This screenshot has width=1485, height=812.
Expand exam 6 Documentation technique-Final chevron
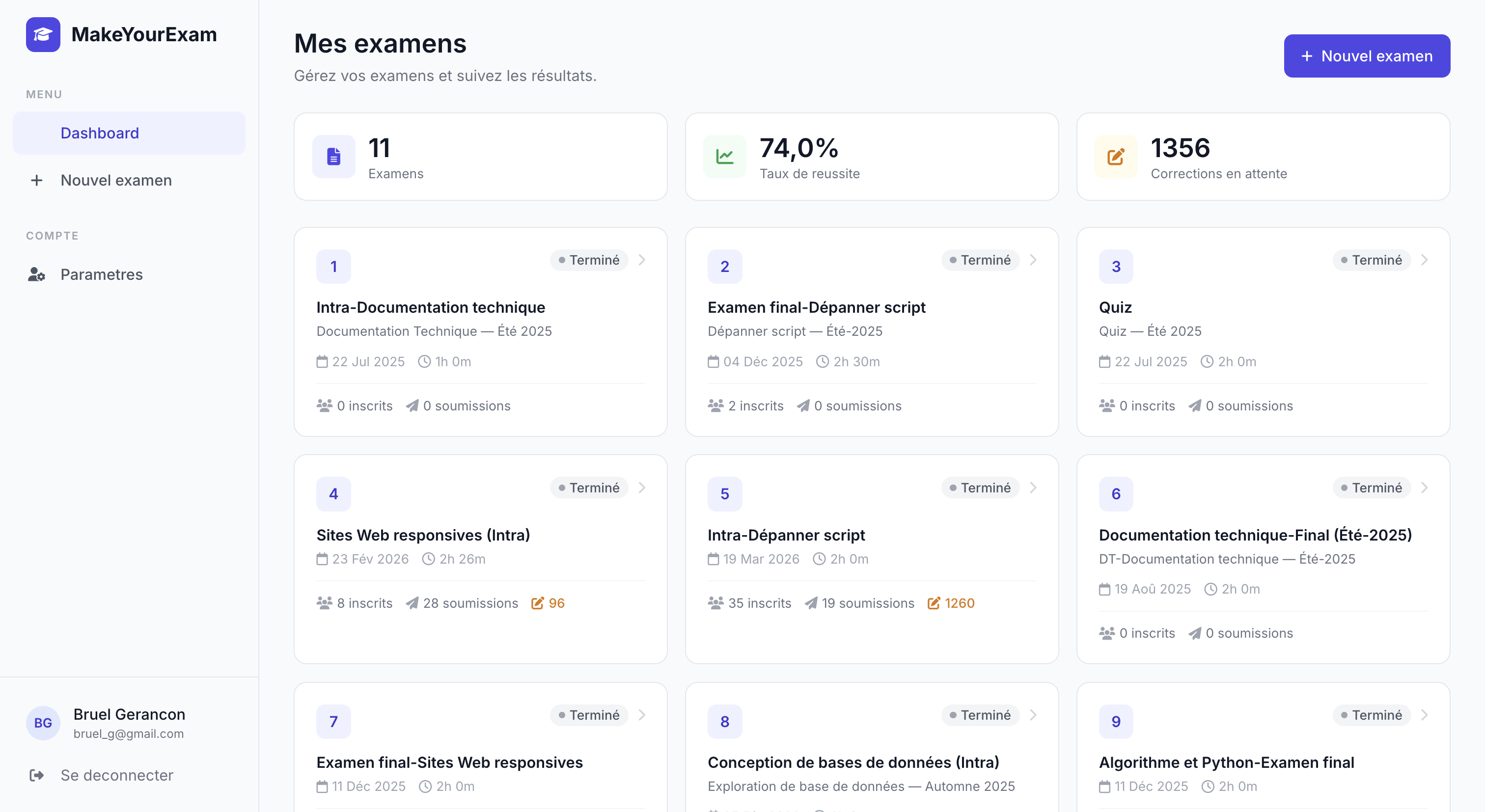pyautogui.click(x=1425, y=487)
